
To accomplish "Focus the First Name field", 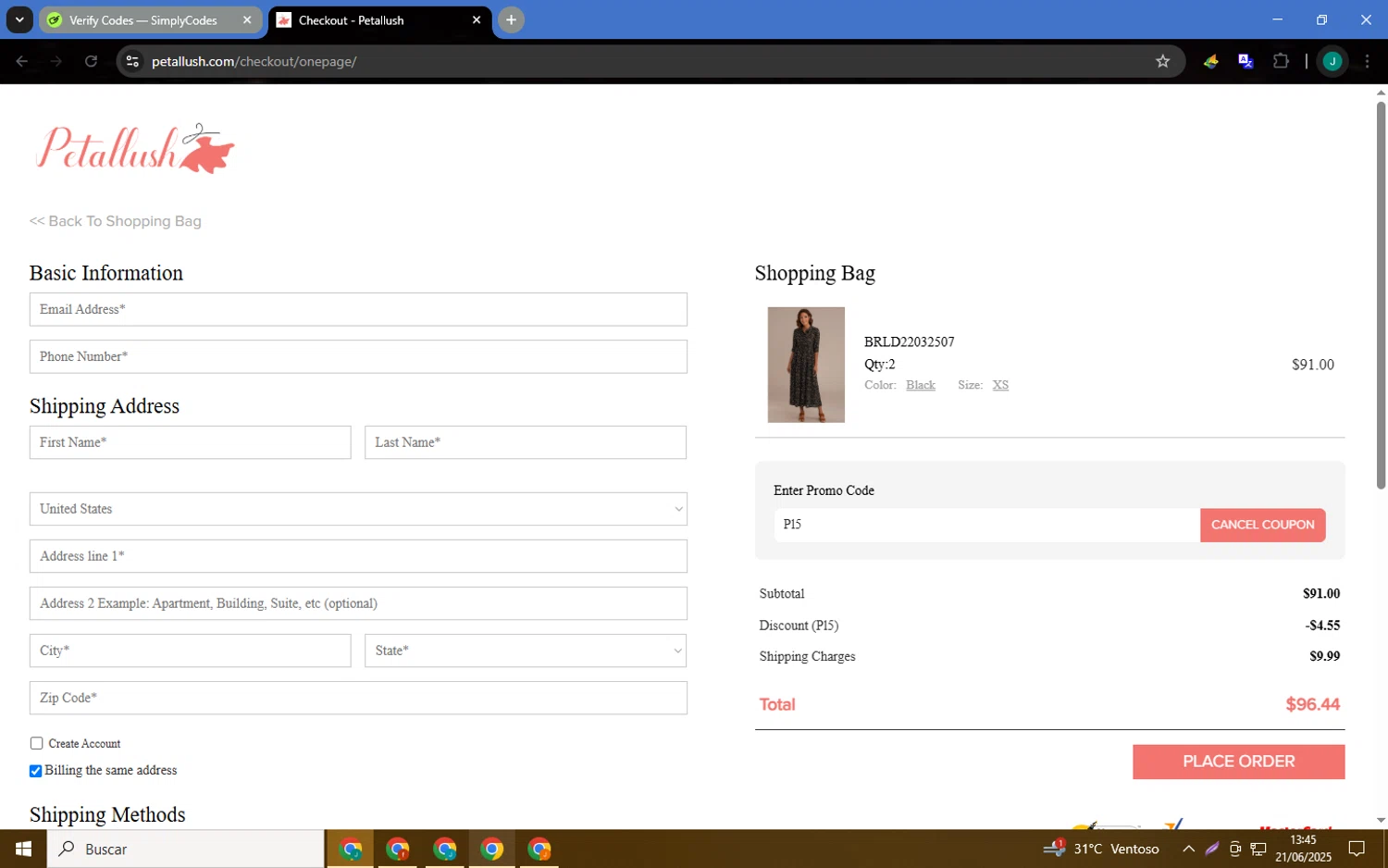I will 190,442.
